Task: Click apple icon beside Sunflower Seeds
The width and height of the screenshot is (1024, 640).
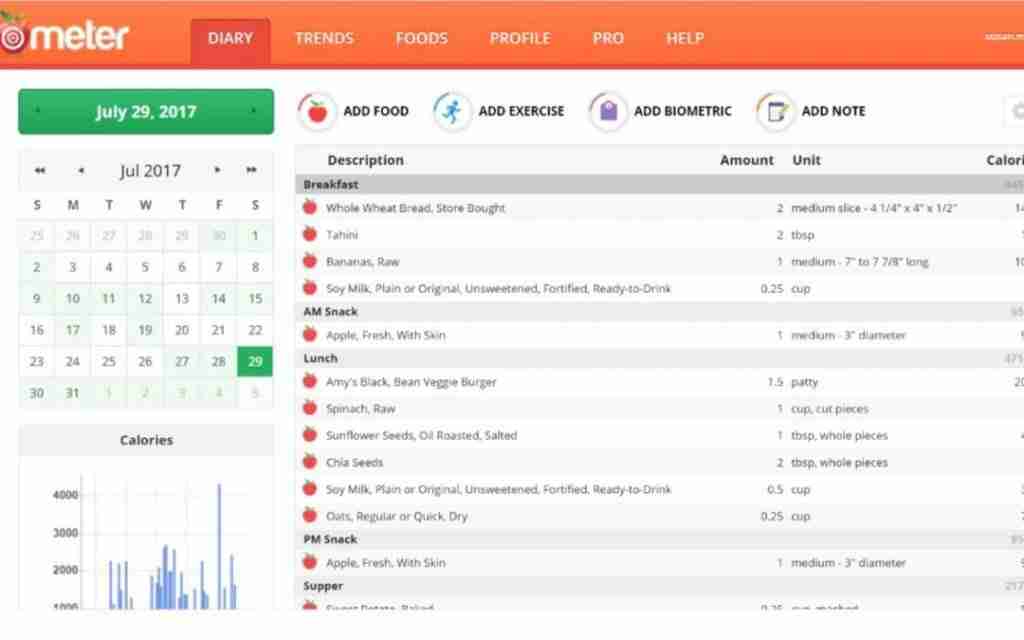Action: point(310,435)
